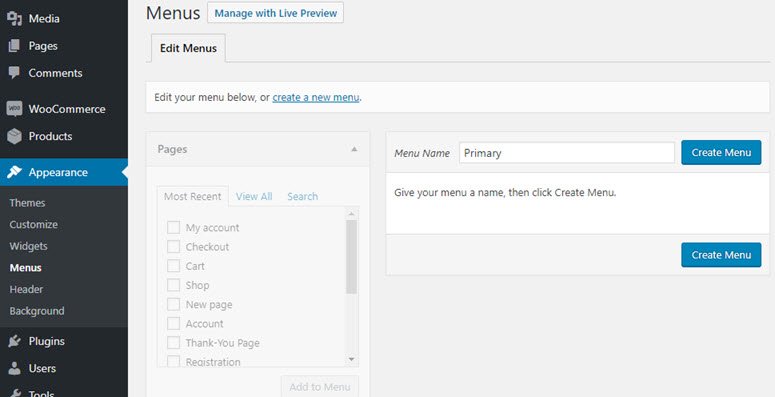Click pages list scrollbar up arrow
The image size is (775, 397).
click(351, 214)
